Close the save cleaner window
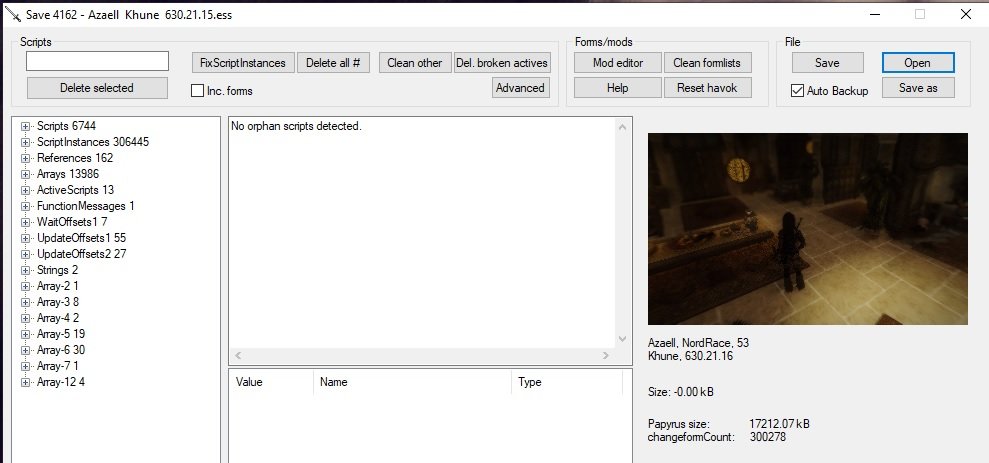This screenshot has width=989, height=463. tap(965, 14)
